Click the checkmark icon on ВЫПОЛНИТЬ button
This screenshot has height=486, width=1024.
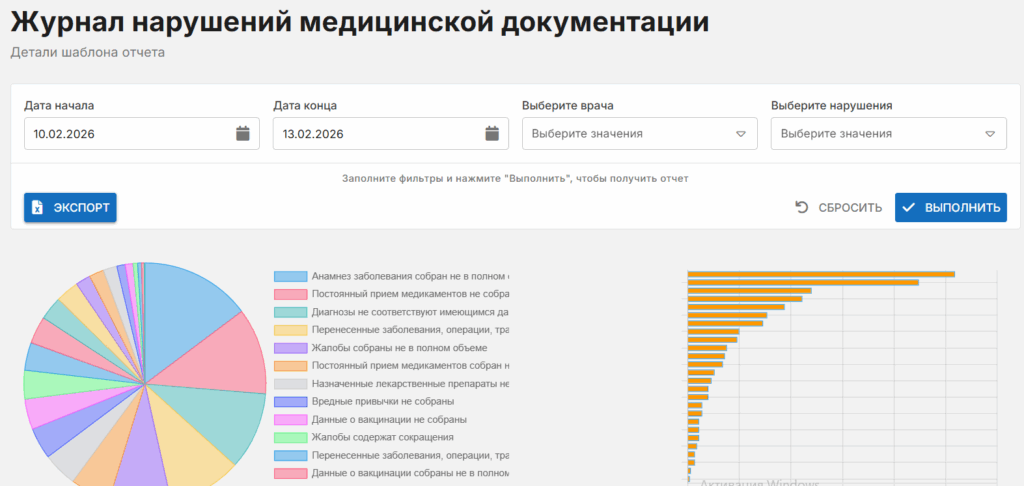908,208
